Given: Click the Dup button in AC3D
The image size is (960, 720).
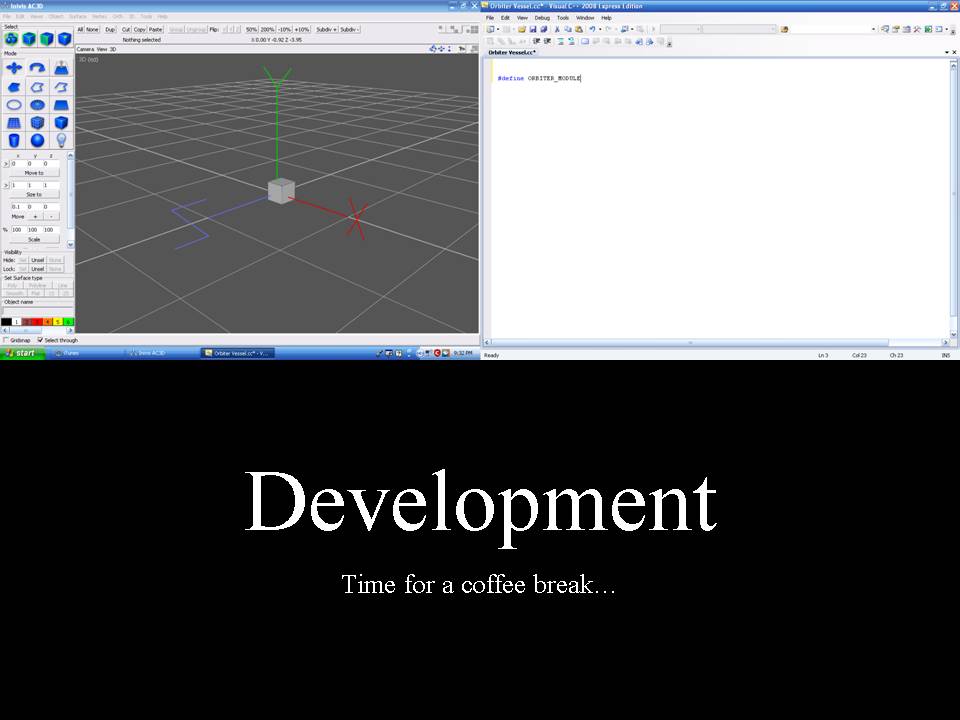Looking at the screenshot, I should point(110,29).
